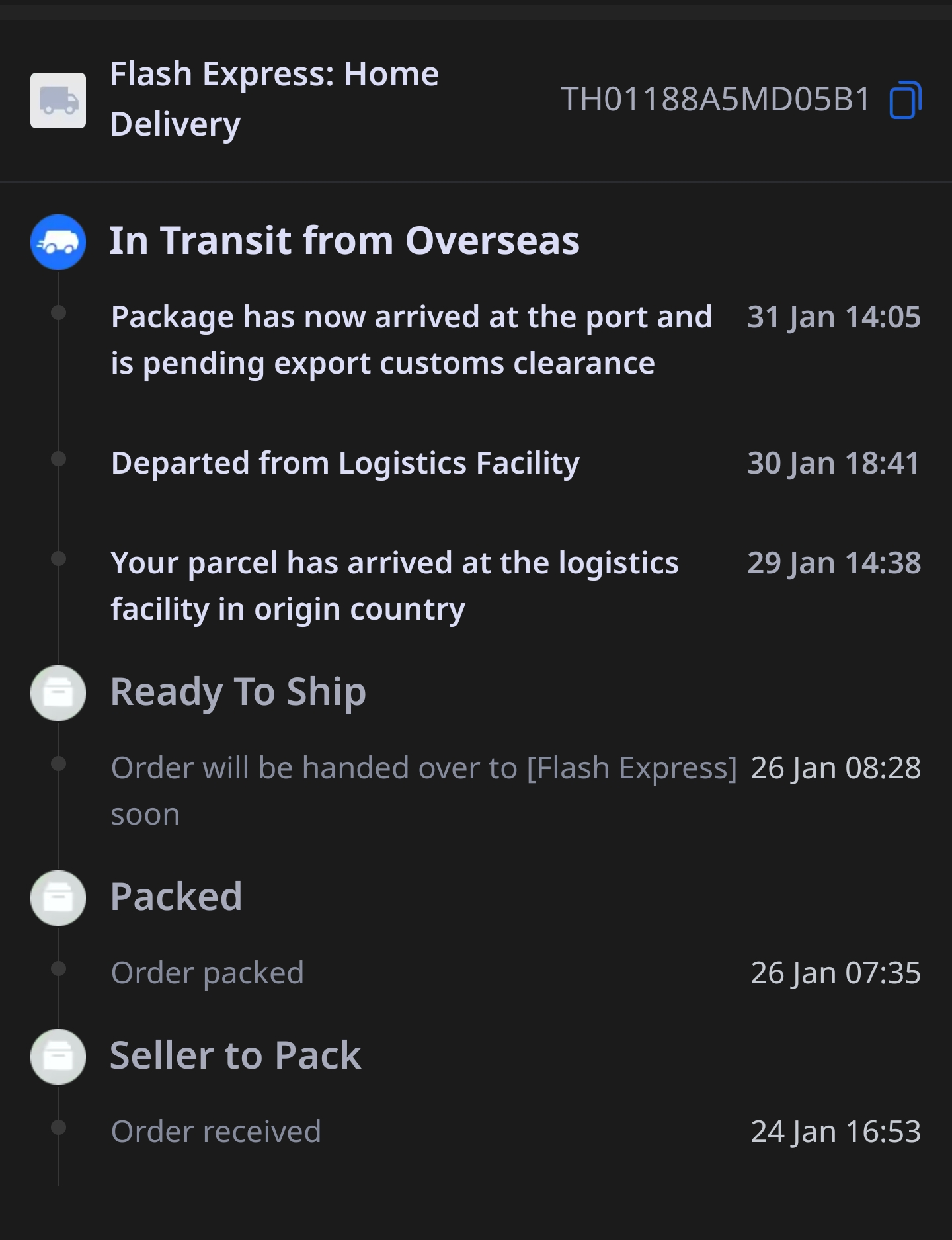Select the pending export customs clearance entry
Viewport: 952px width, 1240px height.
pyautogui.click(x=411, y=340)
